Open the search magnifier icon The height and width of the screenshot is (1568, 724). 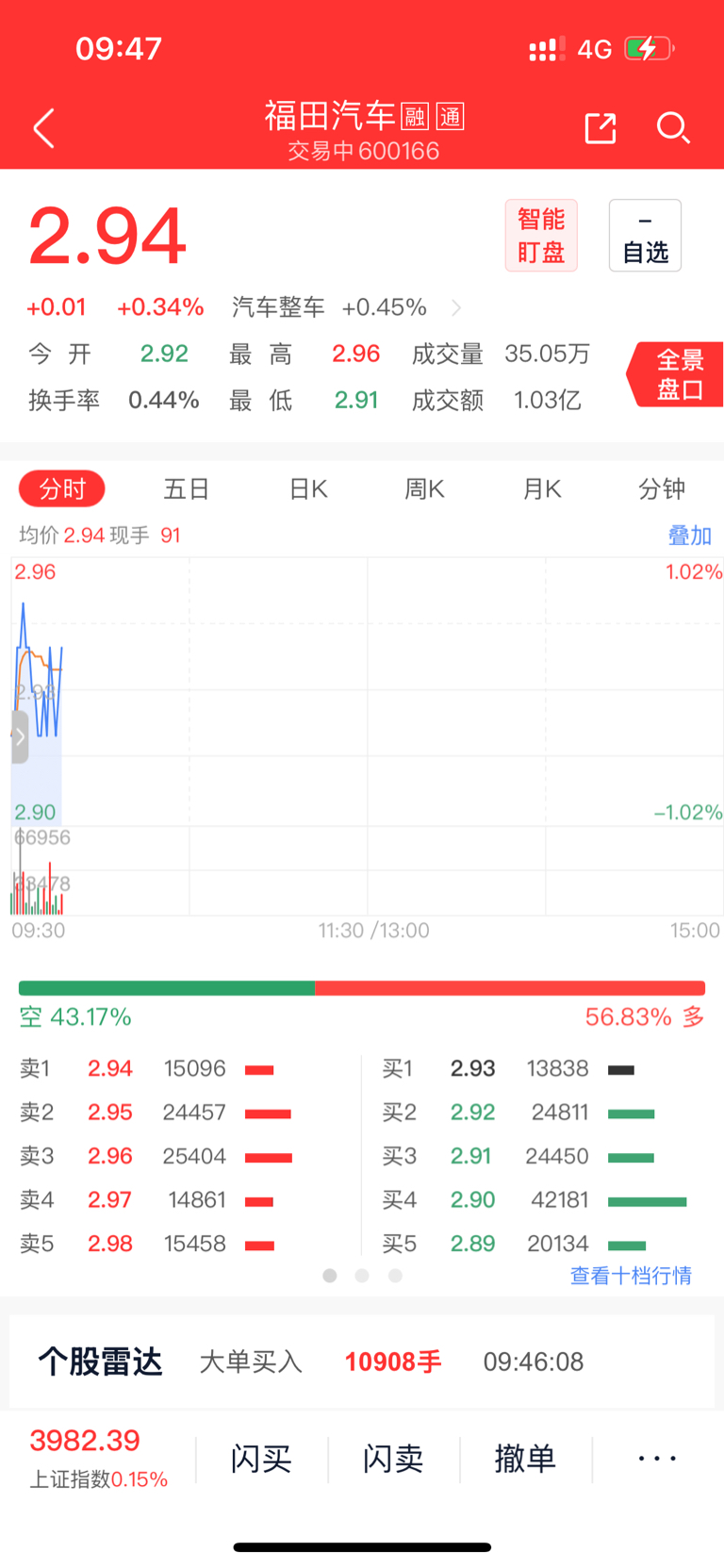(x=673, y=128)
